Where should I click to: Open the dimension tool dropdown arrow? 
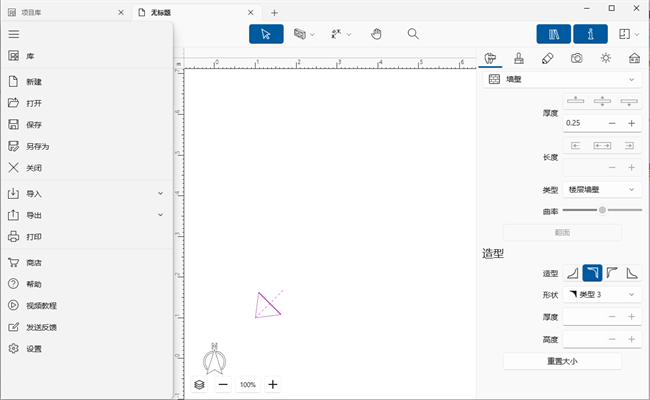pyautogui.click(x=349, y=34)
